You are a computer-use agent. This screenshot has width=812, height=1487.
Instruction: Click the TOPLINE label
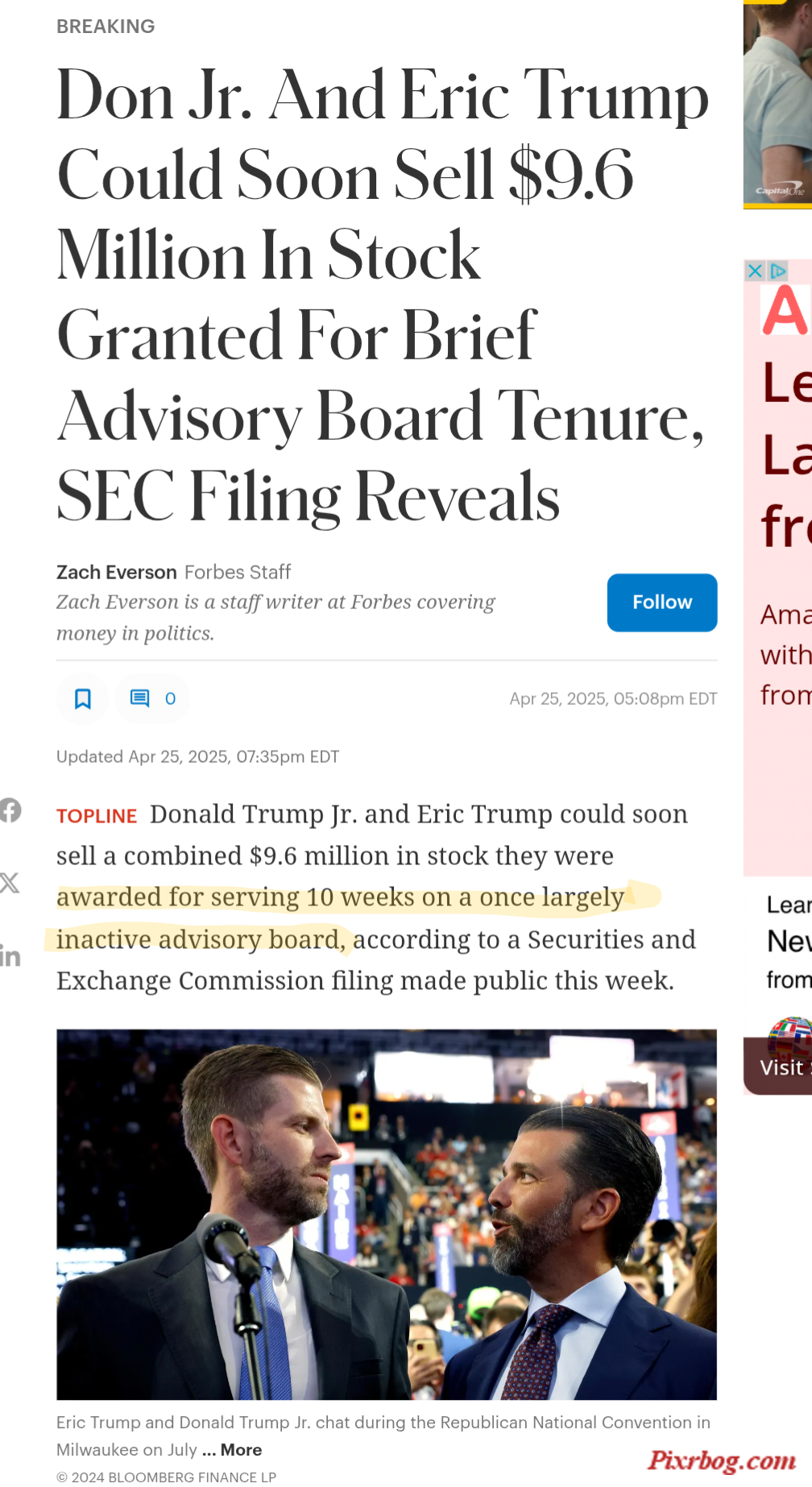97,816
